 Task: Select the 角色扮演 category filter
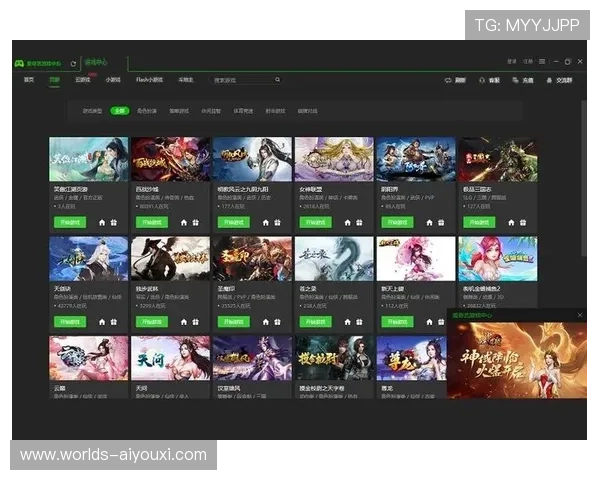click(x=147, y=111)
